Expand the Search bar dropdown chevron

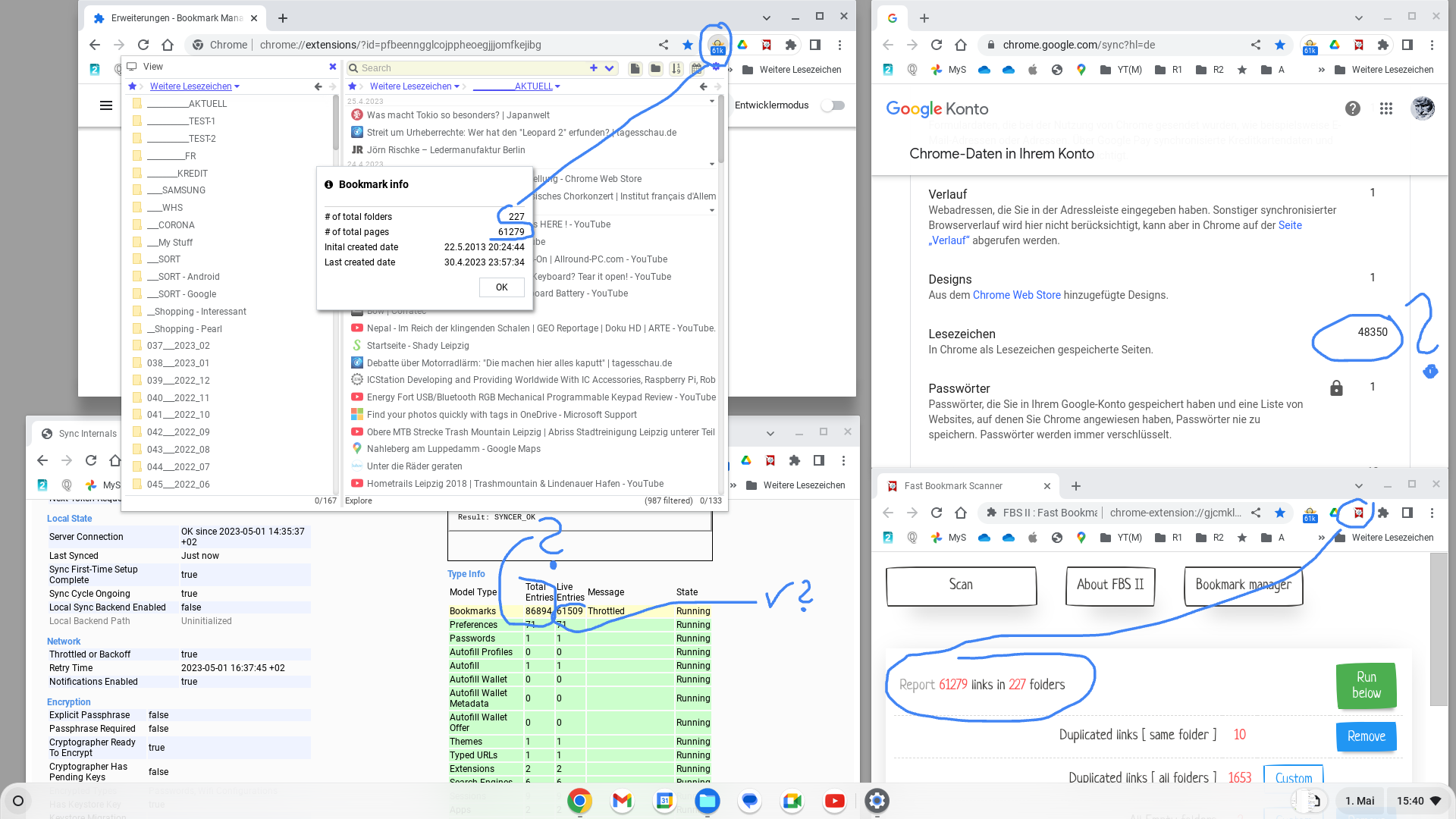609,68
